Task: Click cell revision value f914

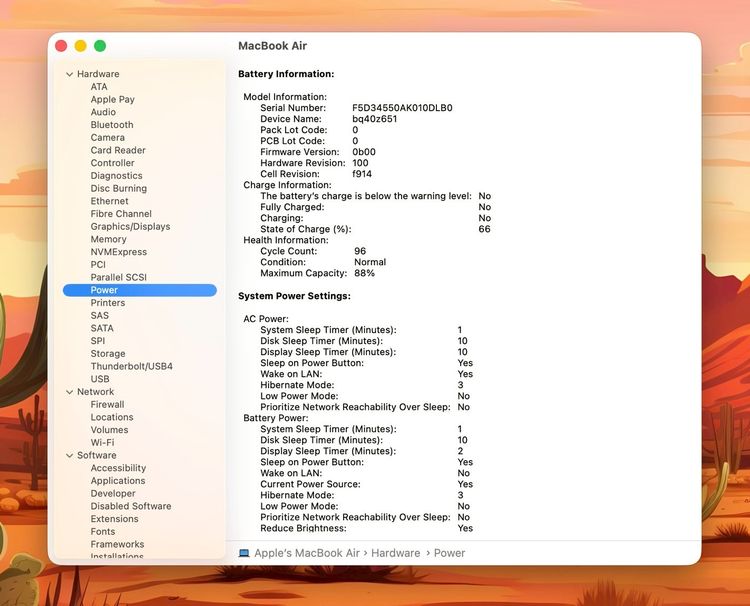Action: 362,174
